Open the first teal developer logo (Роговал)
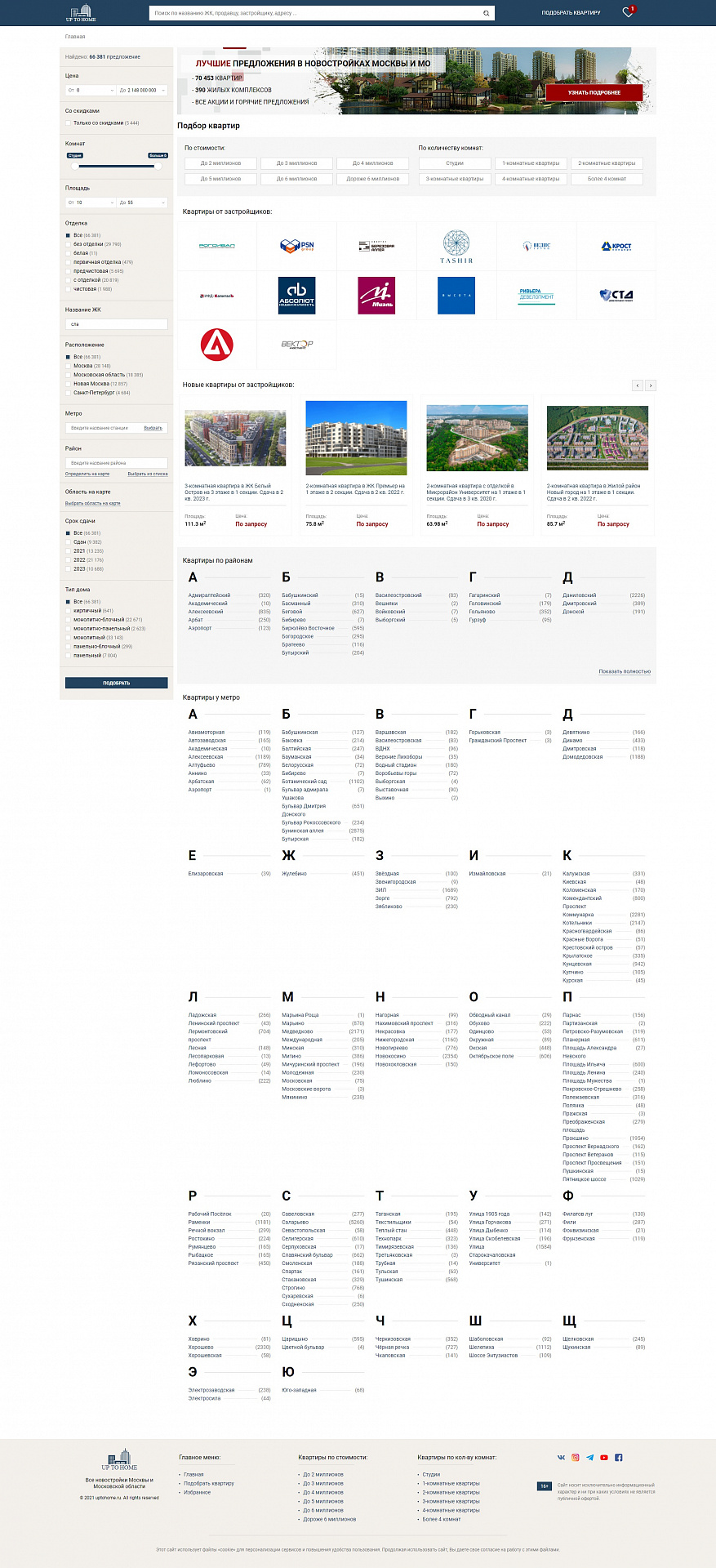 click(x=216, y=246)
